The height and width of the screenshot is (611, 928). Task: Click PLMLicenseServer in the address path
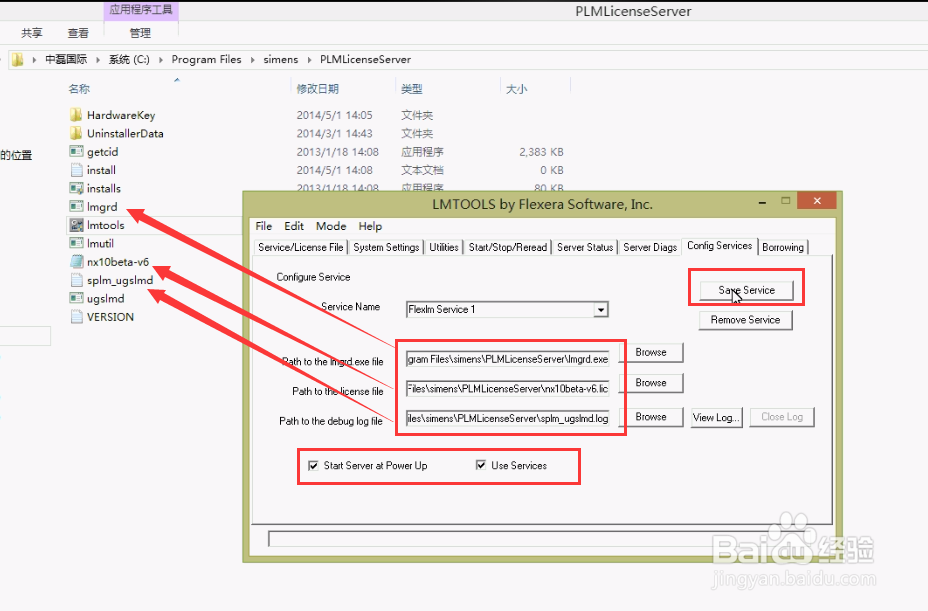pos(365,59)
